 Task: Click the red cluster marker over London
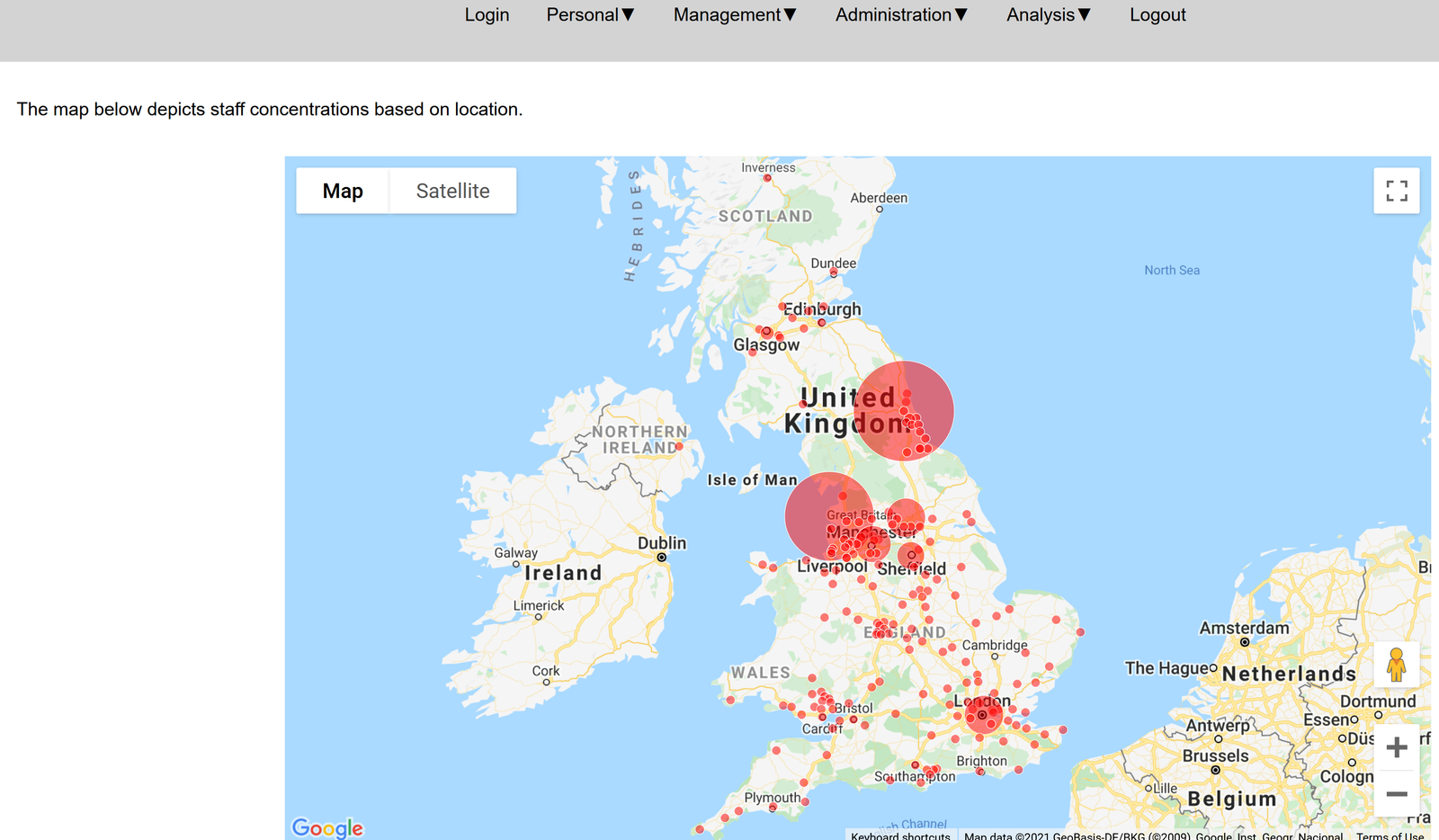[983, 716]
